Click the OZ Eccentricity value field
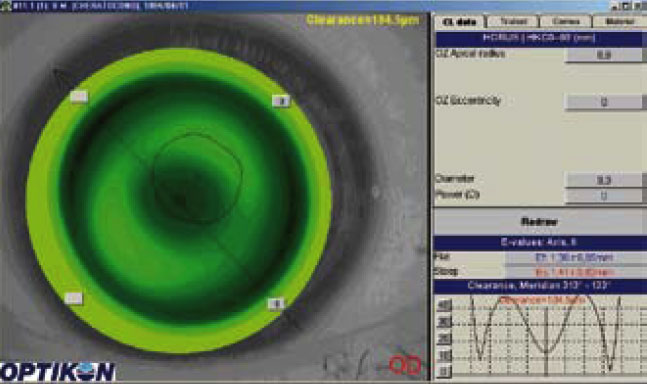 tap(603, 102)
